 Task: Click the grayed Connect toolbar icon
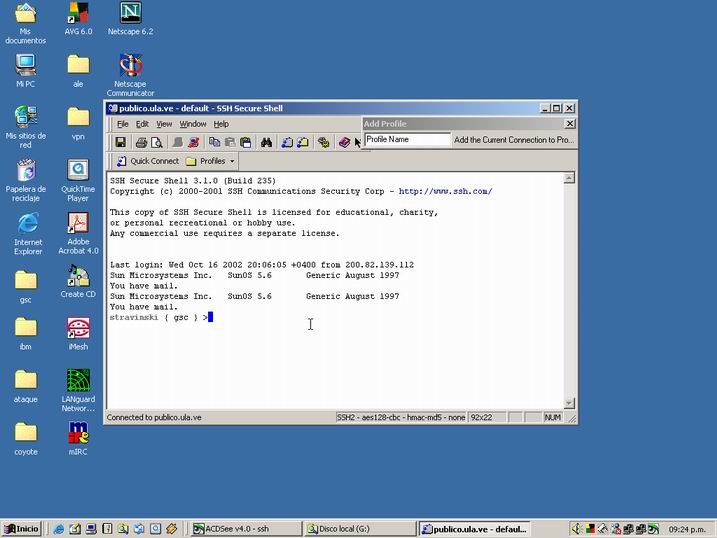coord(177,142)
